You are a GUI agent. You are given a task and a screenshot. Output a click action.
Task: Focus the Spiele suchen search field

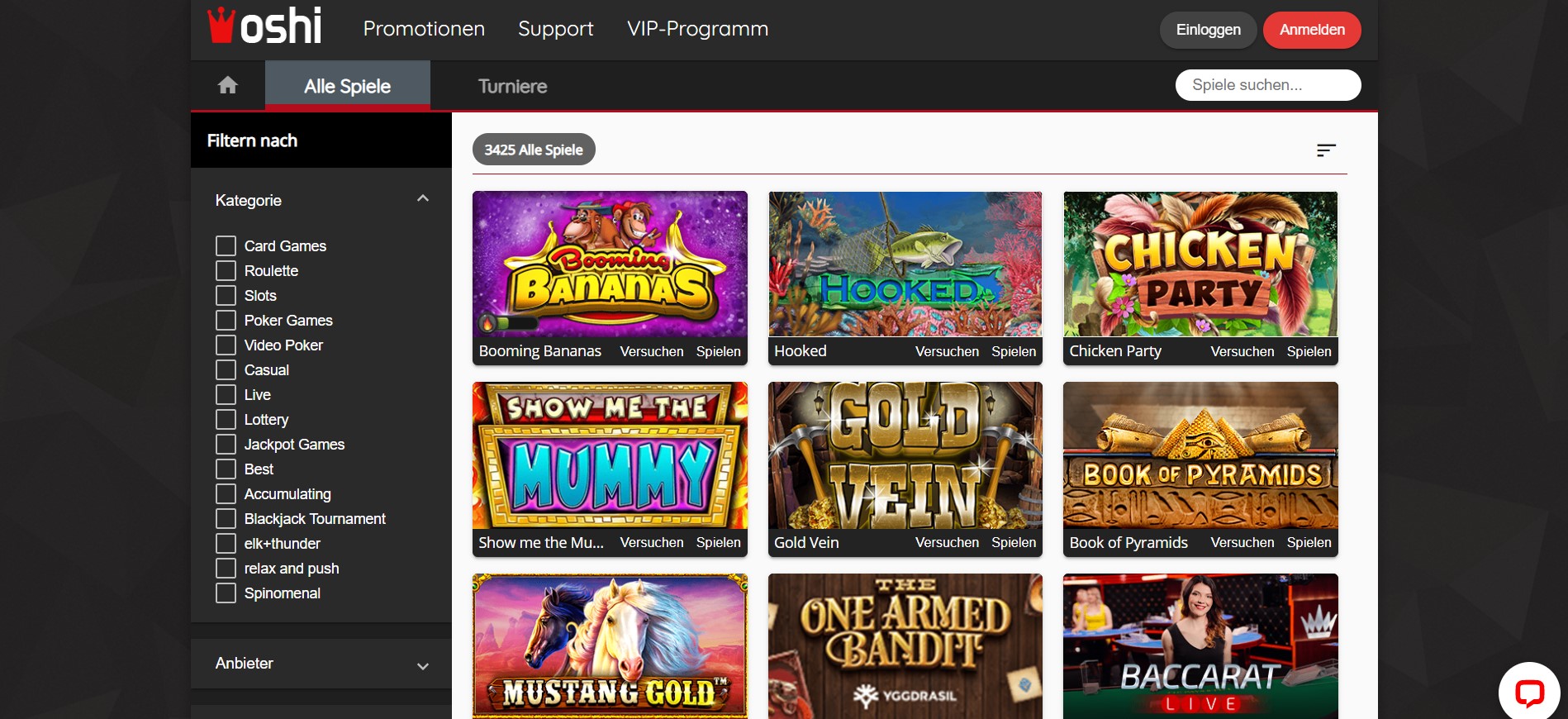pyautogui.click(x=1268, y=85)
